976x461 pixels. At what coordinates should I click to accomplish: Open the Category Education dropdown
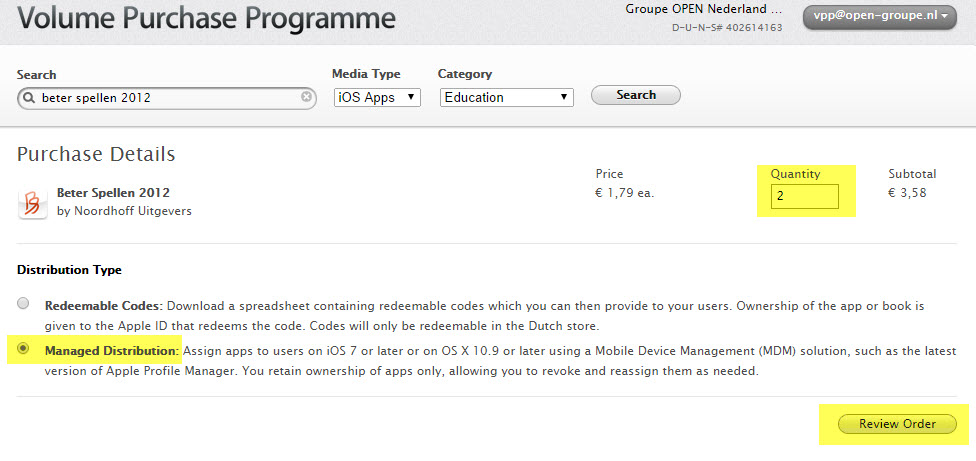[507, 98]
